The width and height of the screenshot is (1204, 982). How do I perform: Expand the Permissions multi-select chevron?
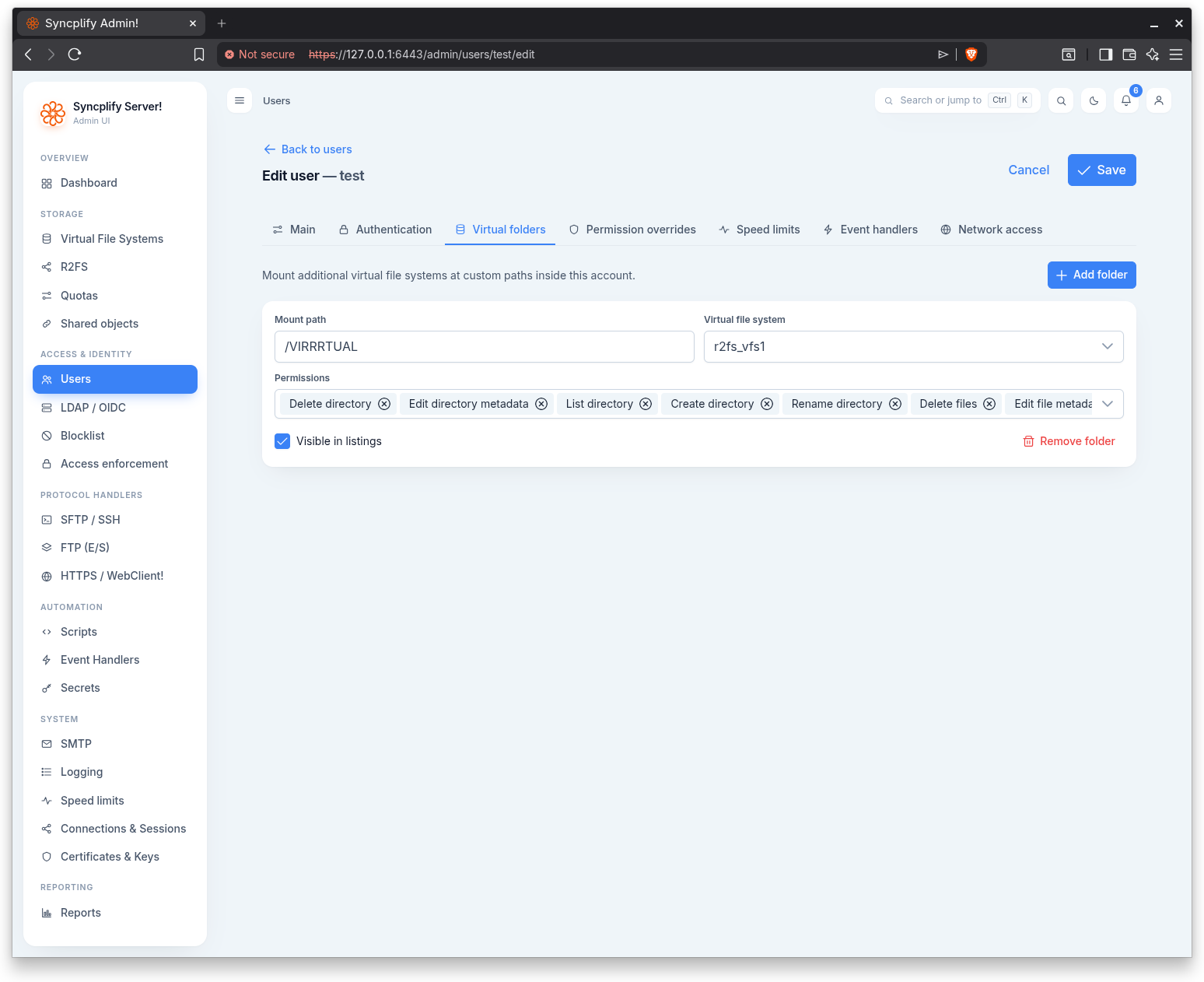pos(1108,404)
